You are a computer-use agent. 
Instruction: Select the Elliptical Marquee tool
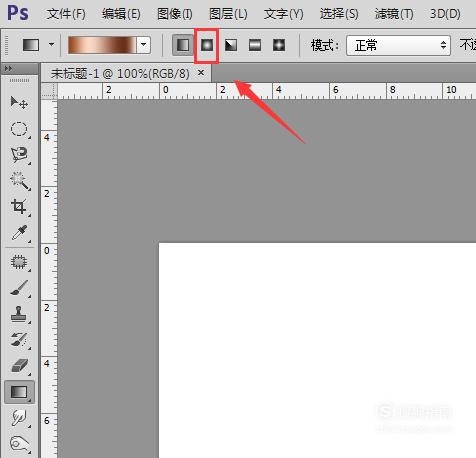[19, 129]
